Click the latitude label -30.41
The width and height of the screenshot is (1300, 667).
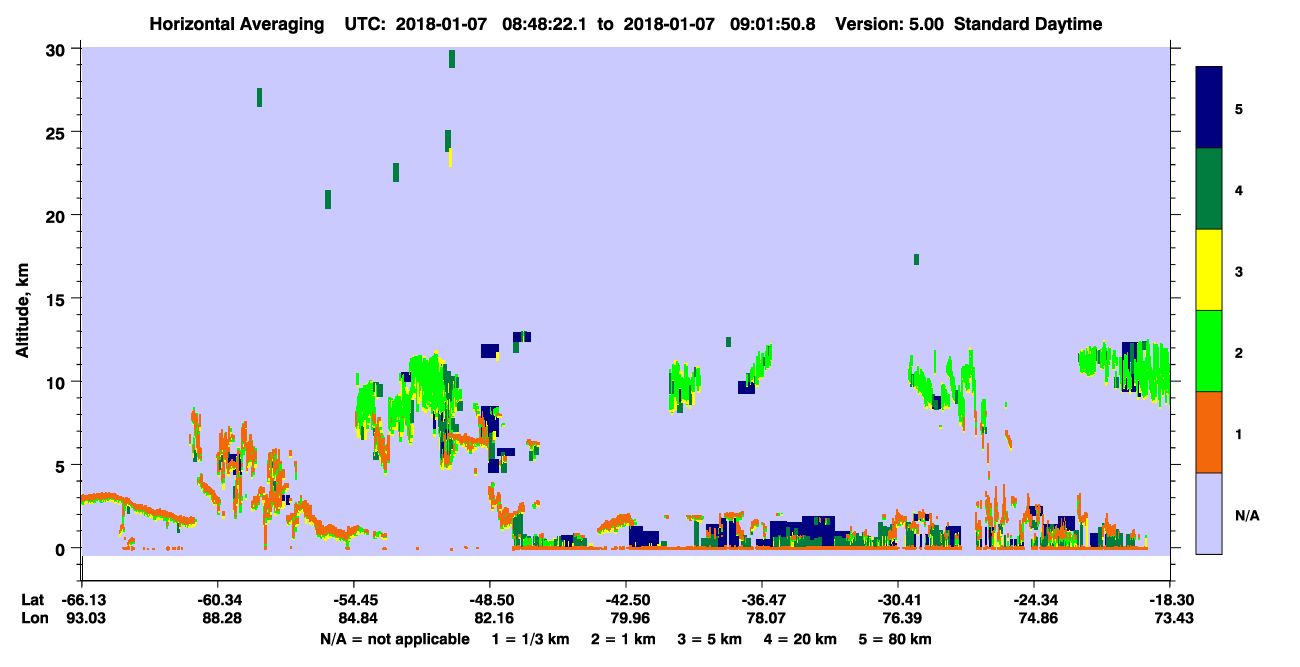click(x=897, y=600)
